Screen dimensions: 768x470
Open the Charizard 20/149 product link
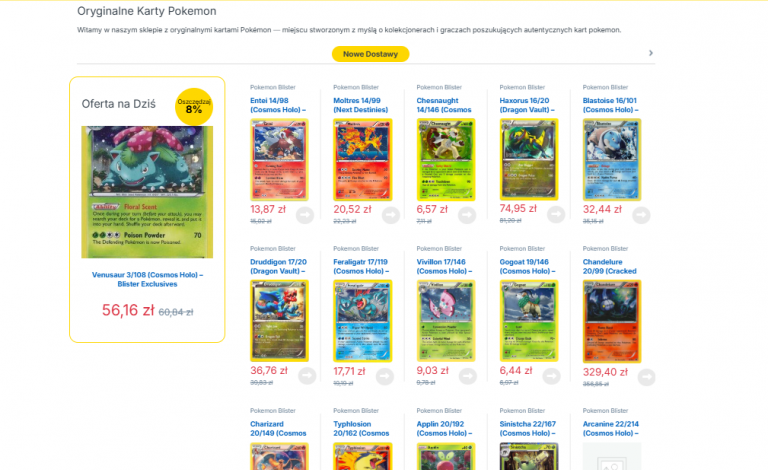point(278,429)
